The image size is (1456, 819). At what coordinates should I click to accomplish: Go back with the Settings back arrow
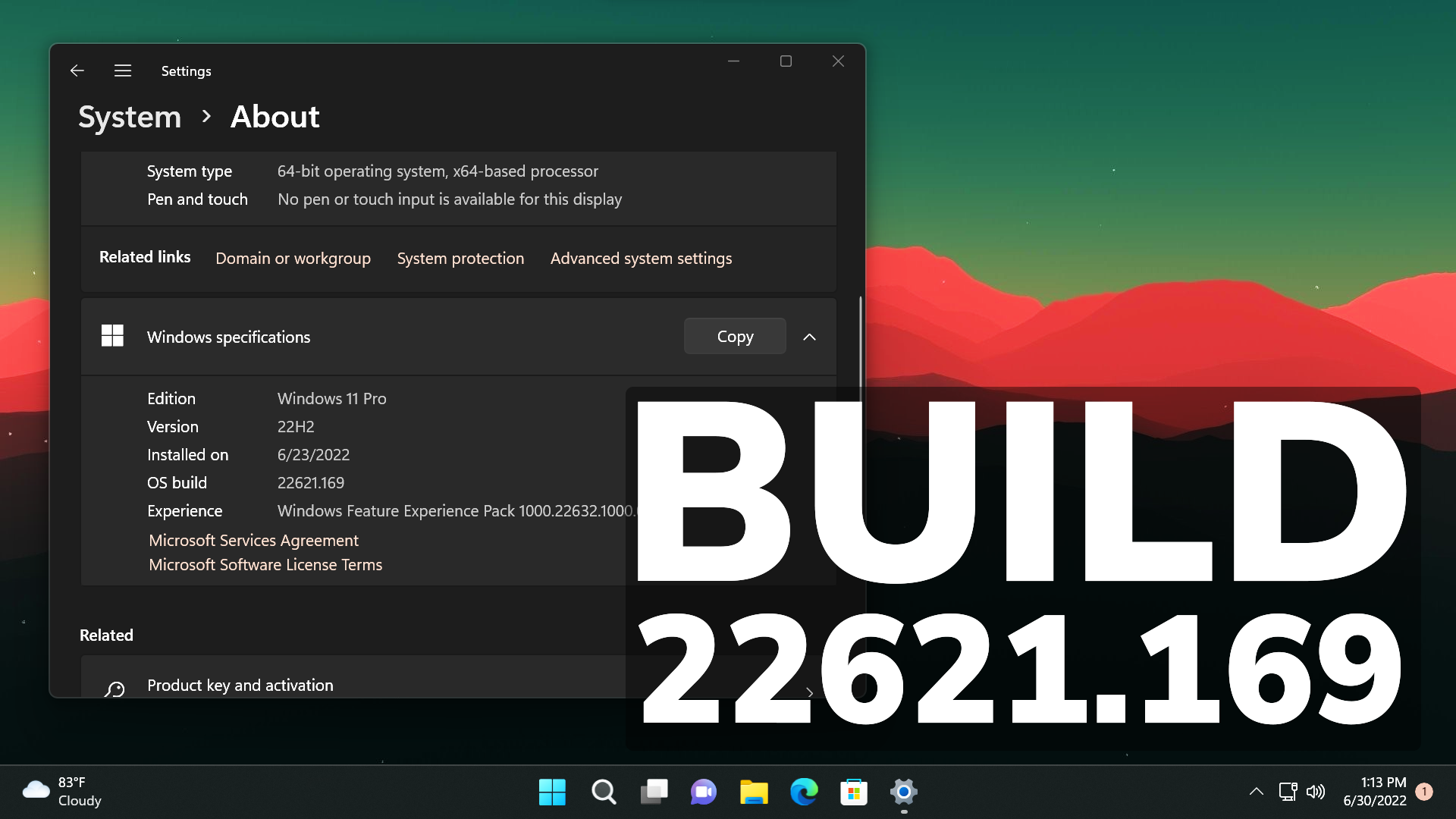[x=77, y=71]
